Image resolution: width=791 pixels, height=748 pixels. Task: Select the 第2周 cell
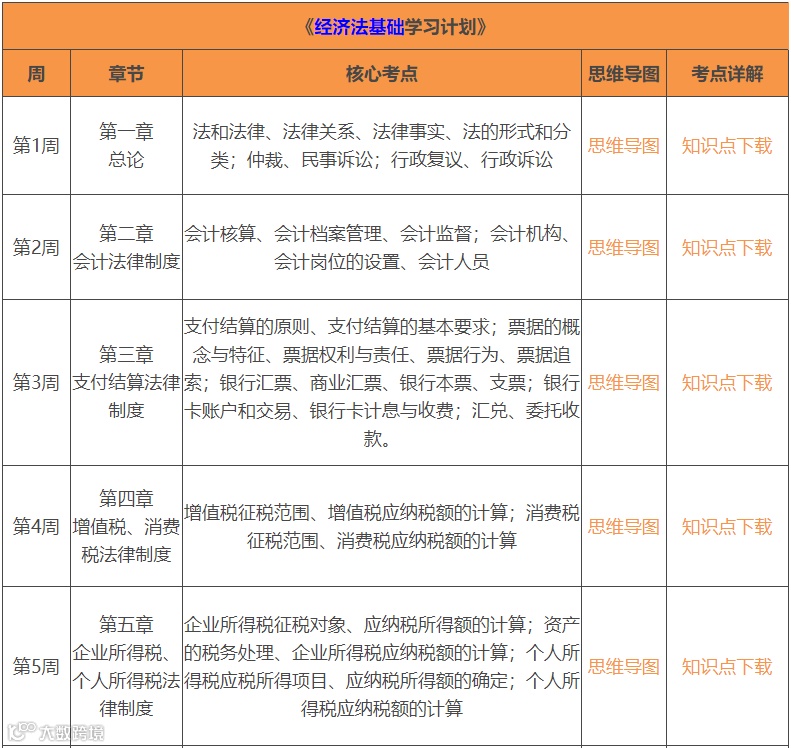(36, 248)
